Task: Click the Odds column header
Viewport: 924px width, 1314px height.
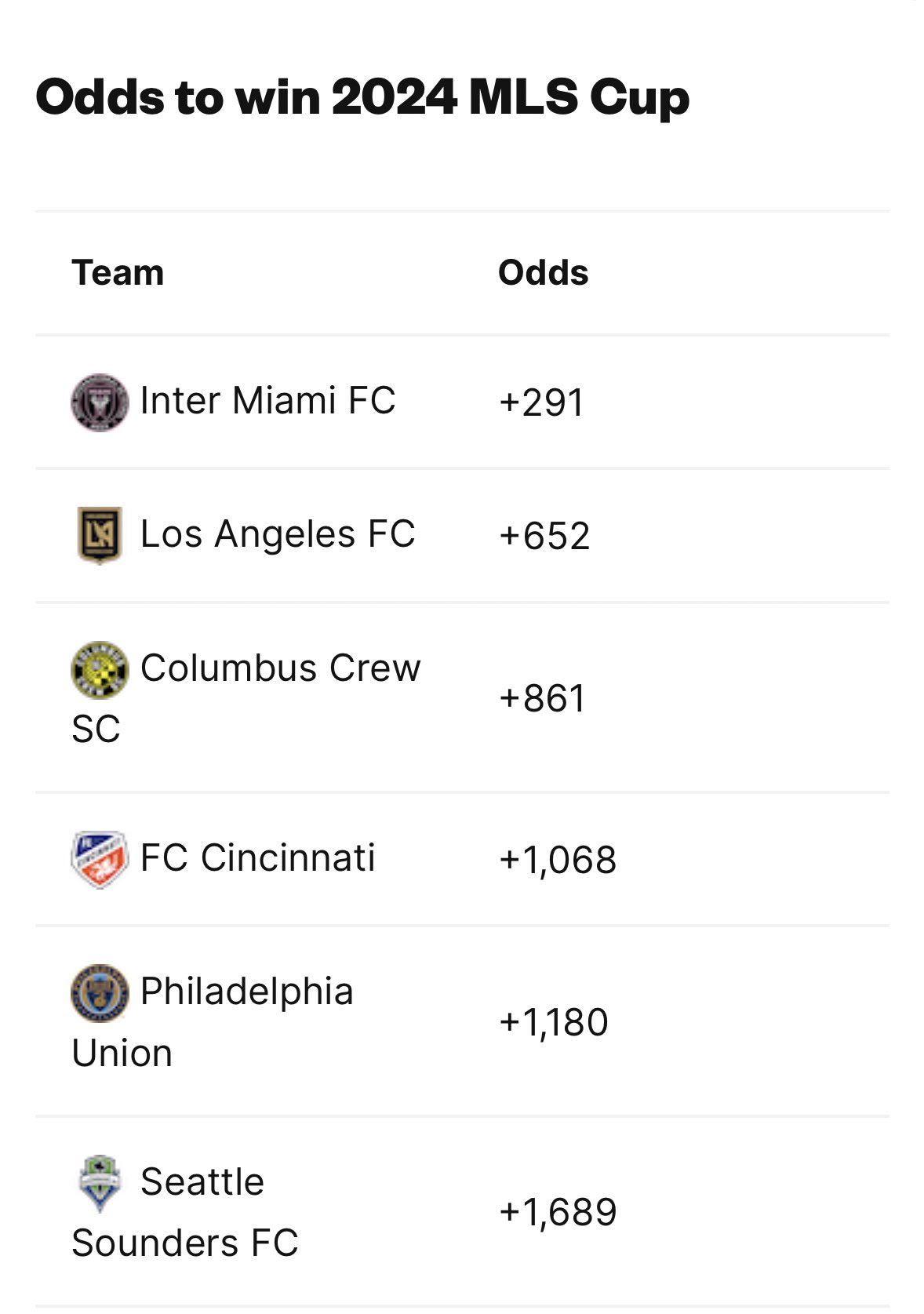Action: click(543, 273)
